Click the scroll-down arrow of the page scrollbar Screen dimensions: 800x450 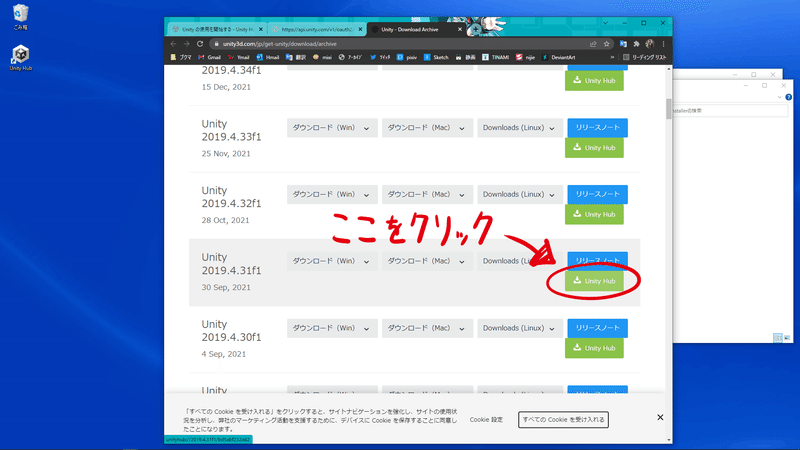pyautogui.click(x=669, y=440)
